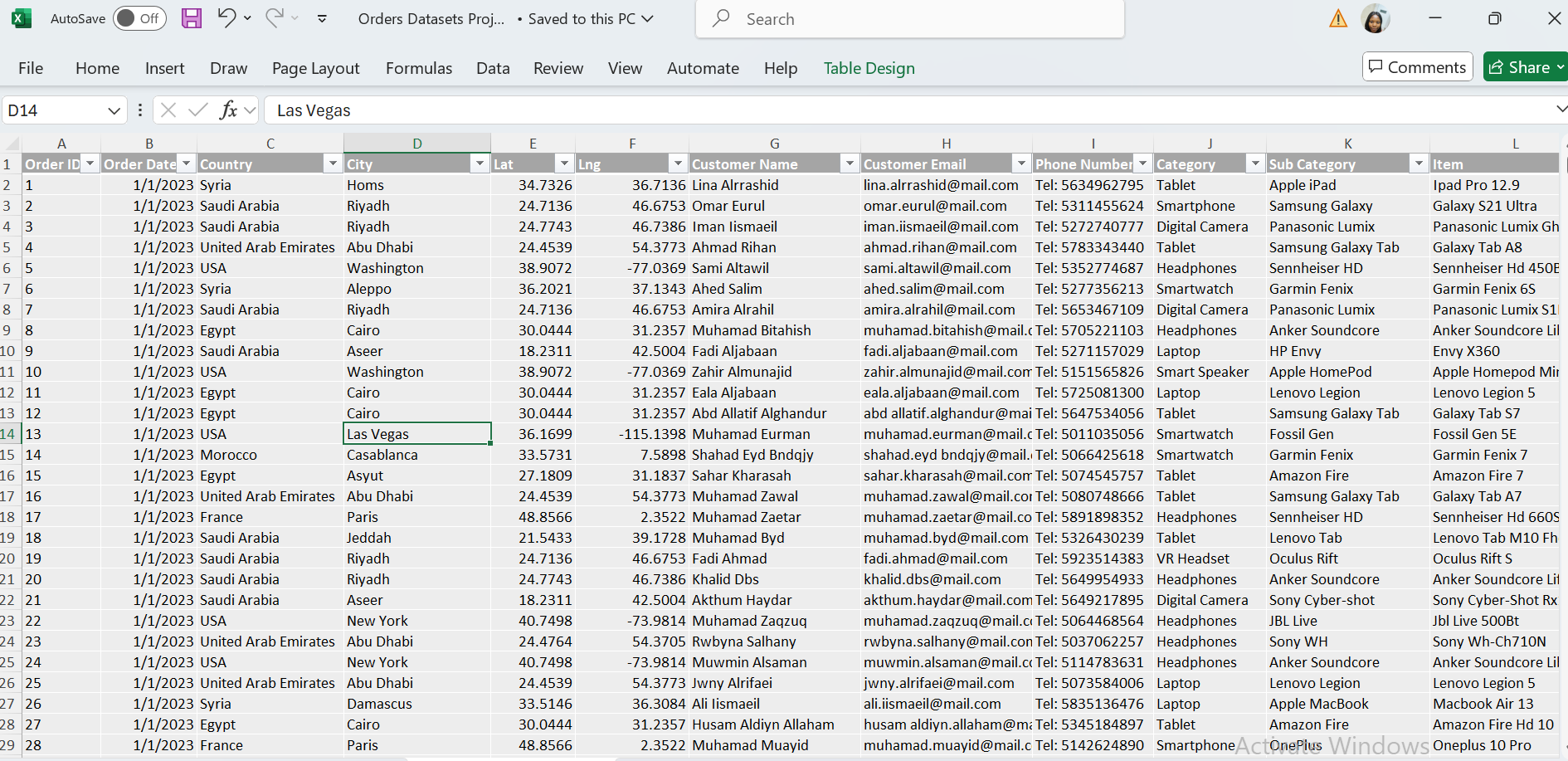Click the email omar.eurul@mail.com cell
Viewport: 1568px width, 761px height.
946,206
